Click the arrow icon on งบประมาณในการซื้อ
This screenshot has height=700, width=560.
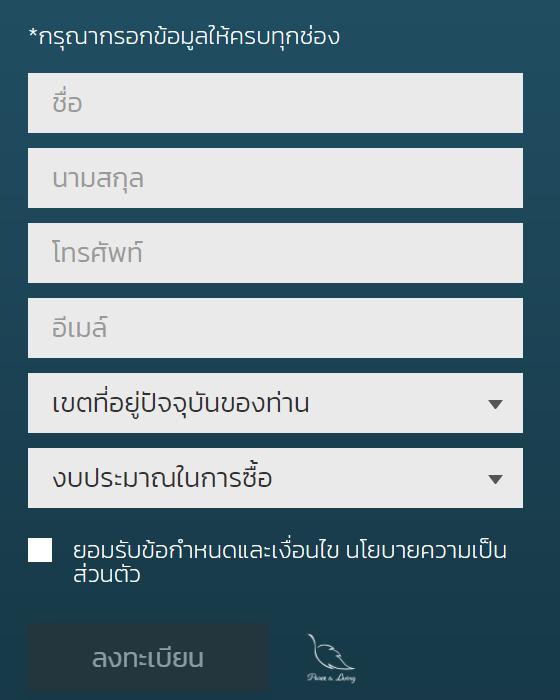coord(495,479)
